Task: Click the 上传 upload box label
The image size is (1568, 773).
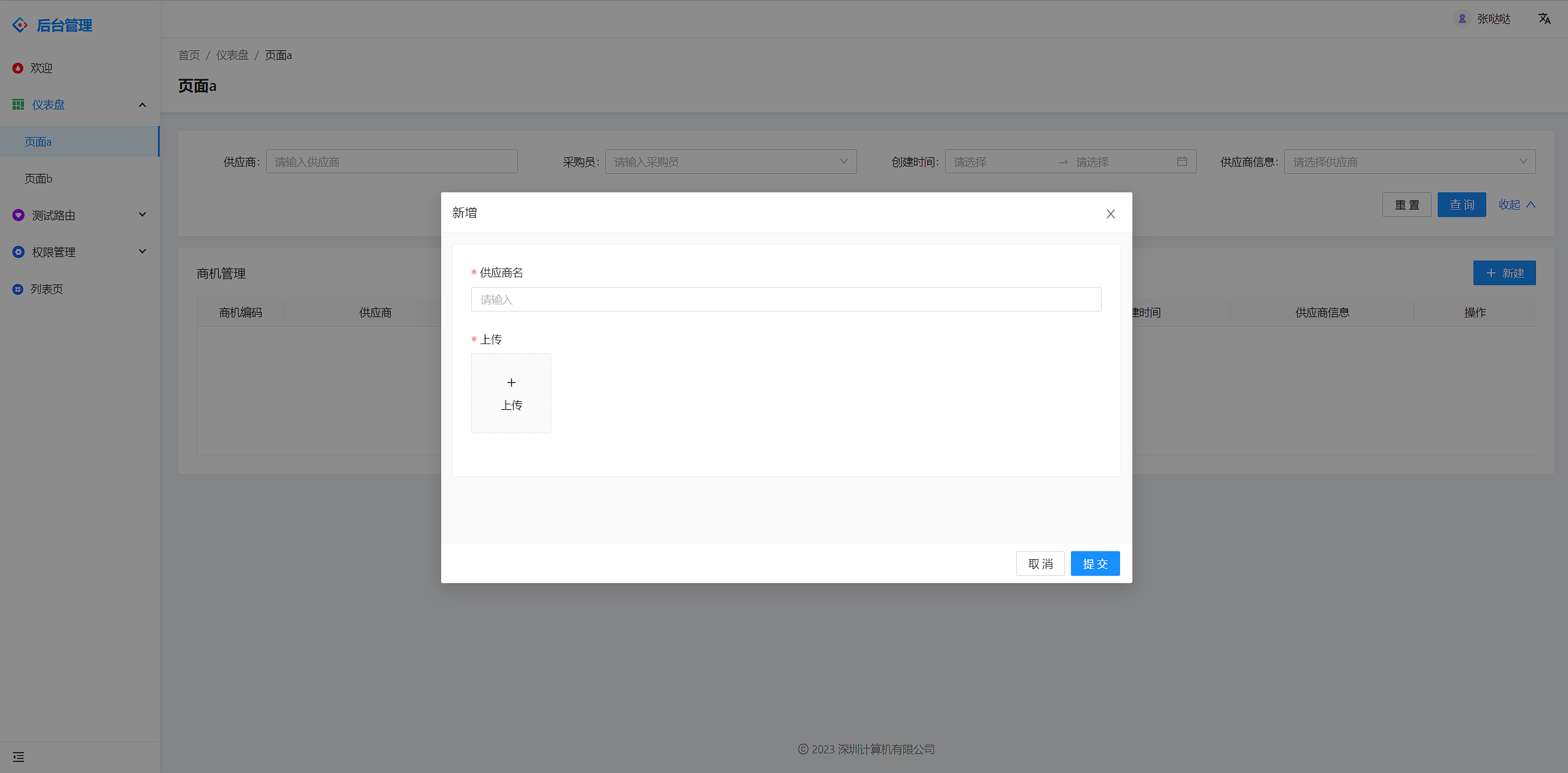Action: (x=511, y=405)
